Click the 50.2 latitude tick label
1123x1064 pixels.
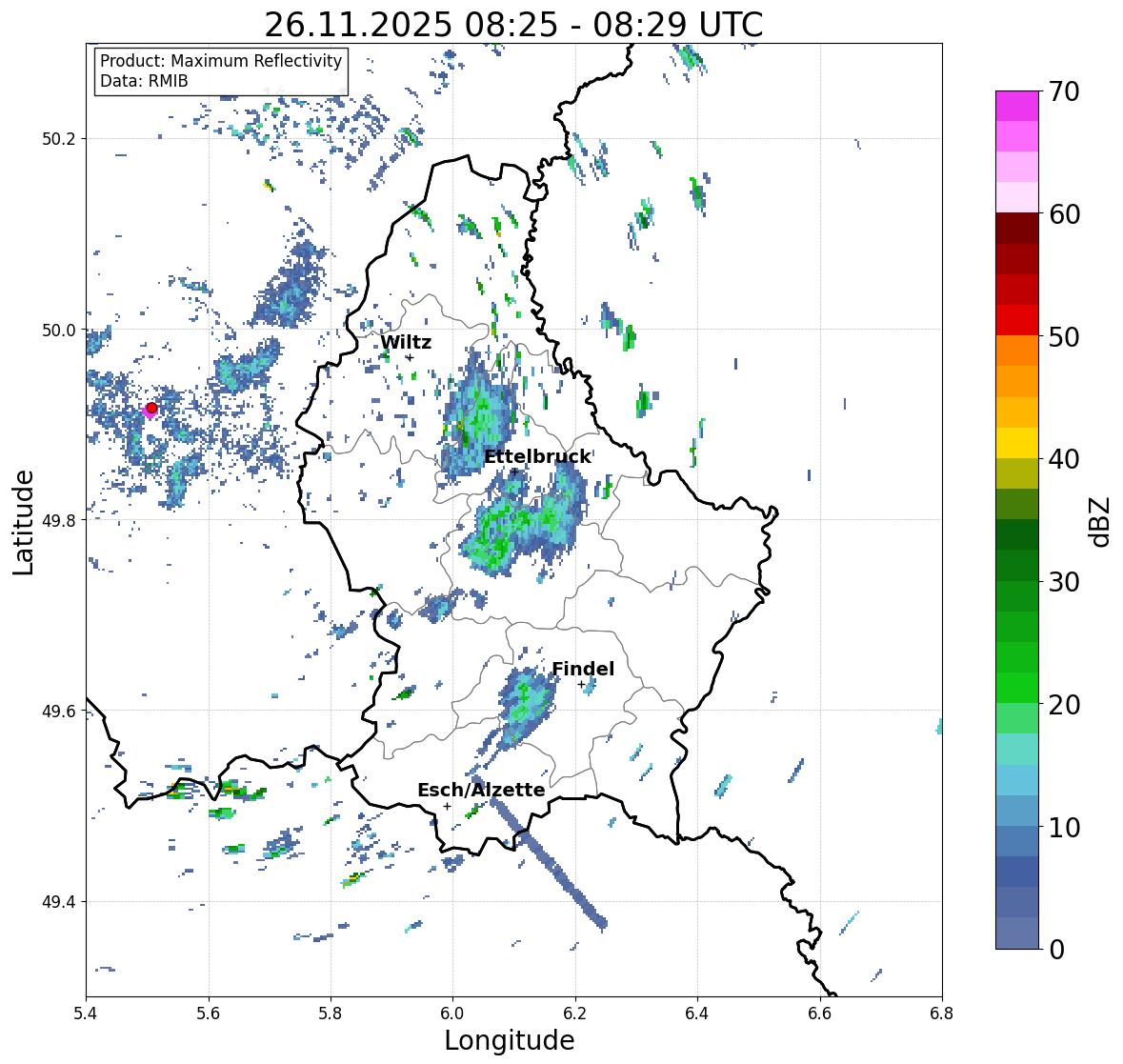(x=59, y=139)
